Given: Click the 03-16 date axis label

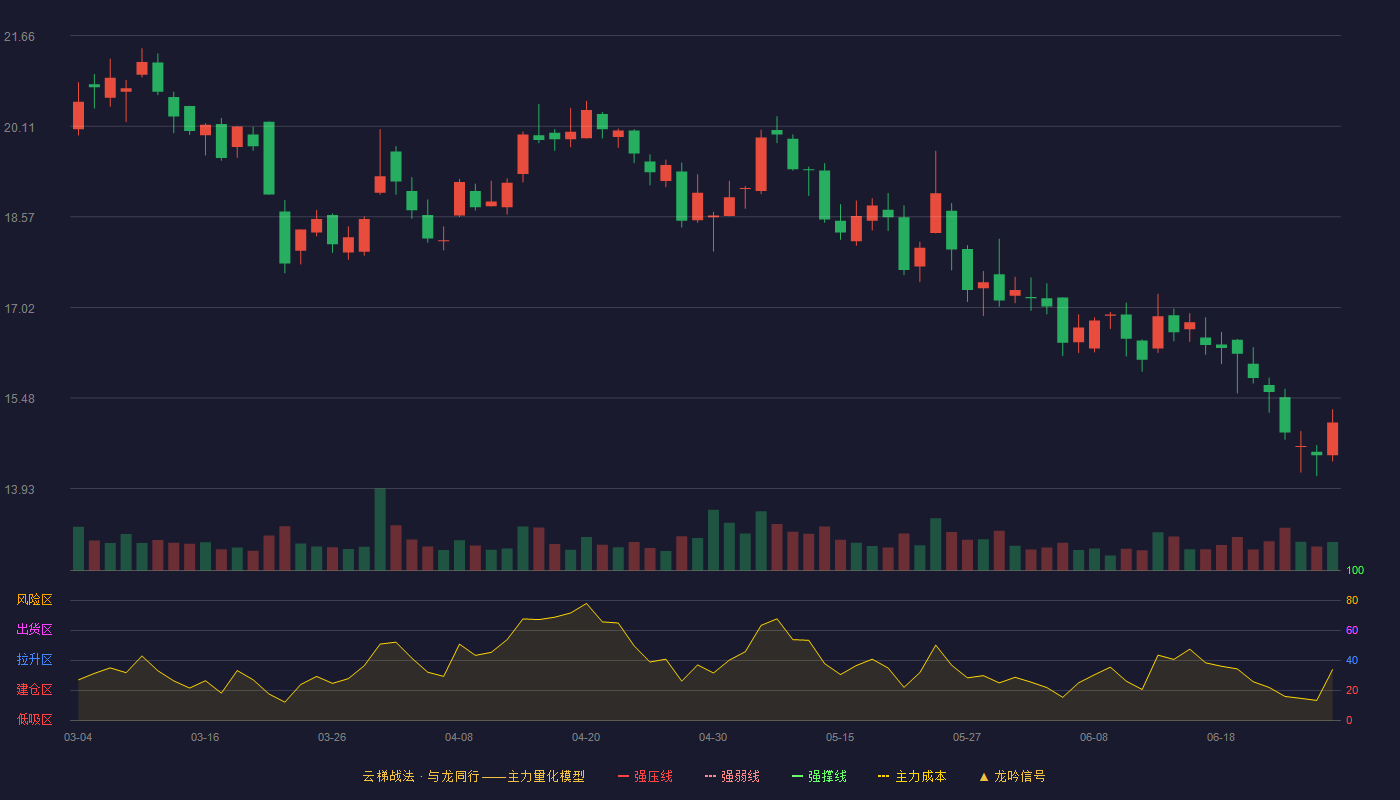Looking at the screenshot, I should [x=205, y=737].
